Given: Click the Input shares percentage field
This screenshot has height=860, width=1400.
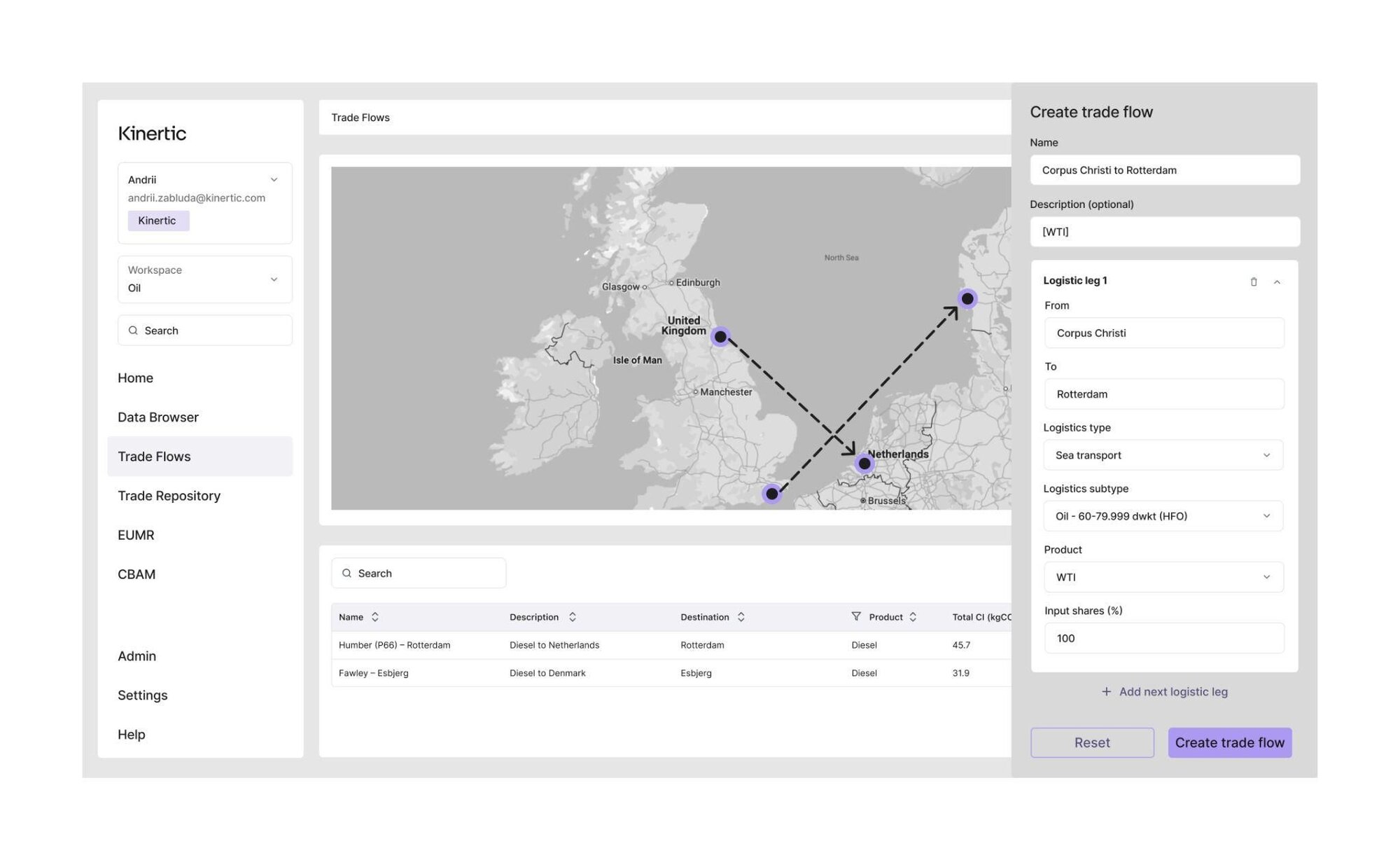Looking at the screenshot, I should 1164,638.
